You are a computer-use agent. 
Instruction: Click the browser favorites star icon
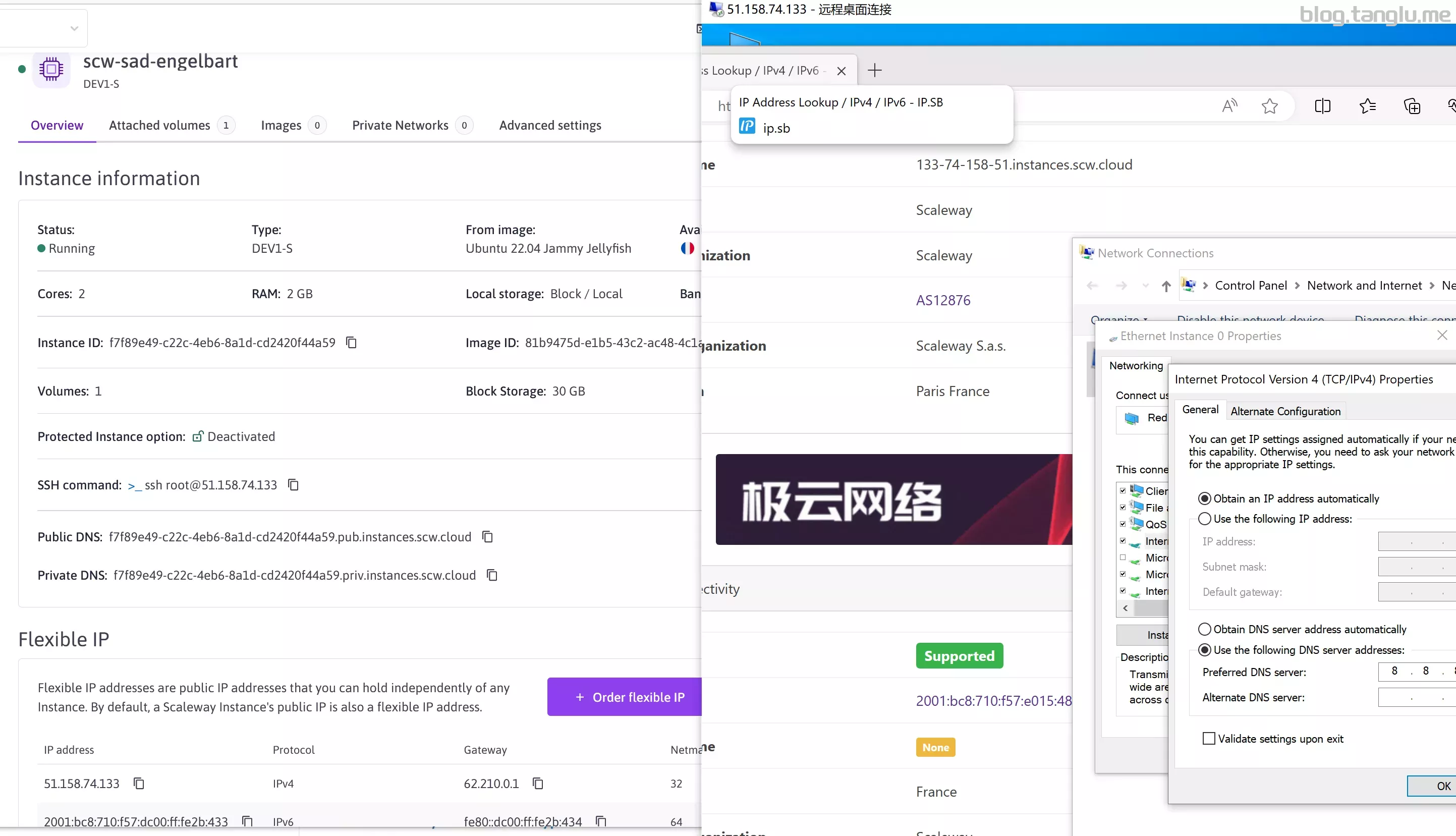click(1269, 106)
